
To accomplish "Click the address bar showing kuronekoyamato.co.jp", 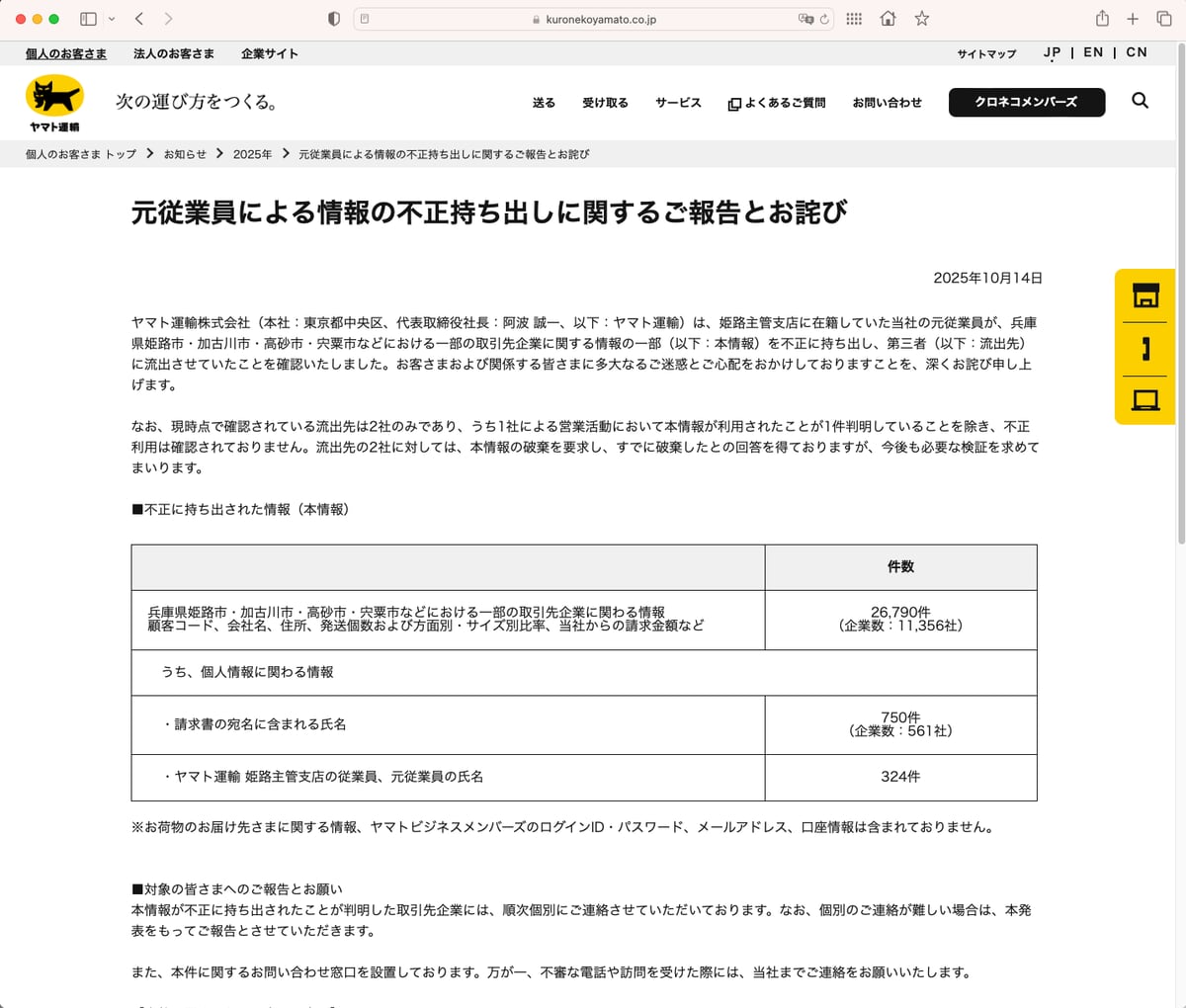I will [x=593, y=19].
